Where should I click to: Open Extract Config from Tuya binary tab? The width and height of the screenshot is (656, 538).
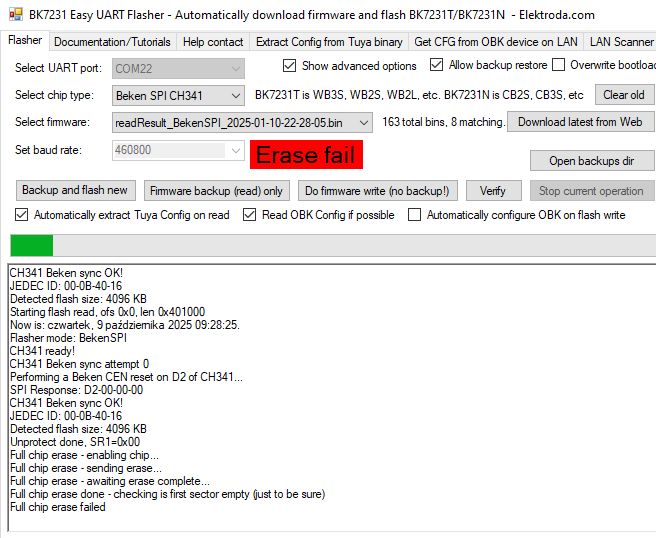click(x=329, y=42)
